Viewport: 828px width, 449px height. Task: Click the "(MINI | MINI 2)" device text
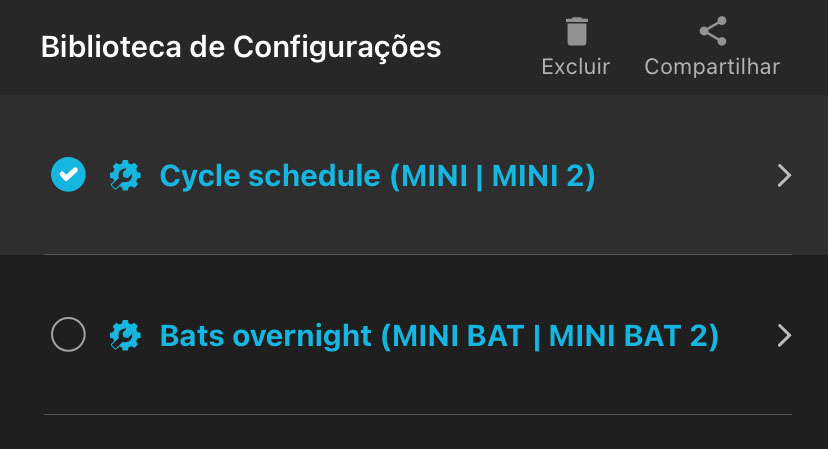[492, 176]
